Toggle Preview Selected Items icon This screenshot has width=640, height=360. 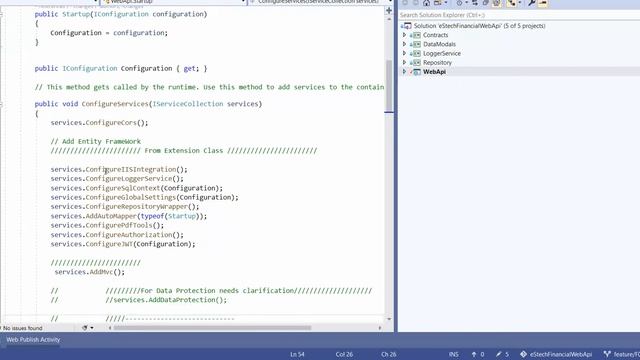[543, 3]
